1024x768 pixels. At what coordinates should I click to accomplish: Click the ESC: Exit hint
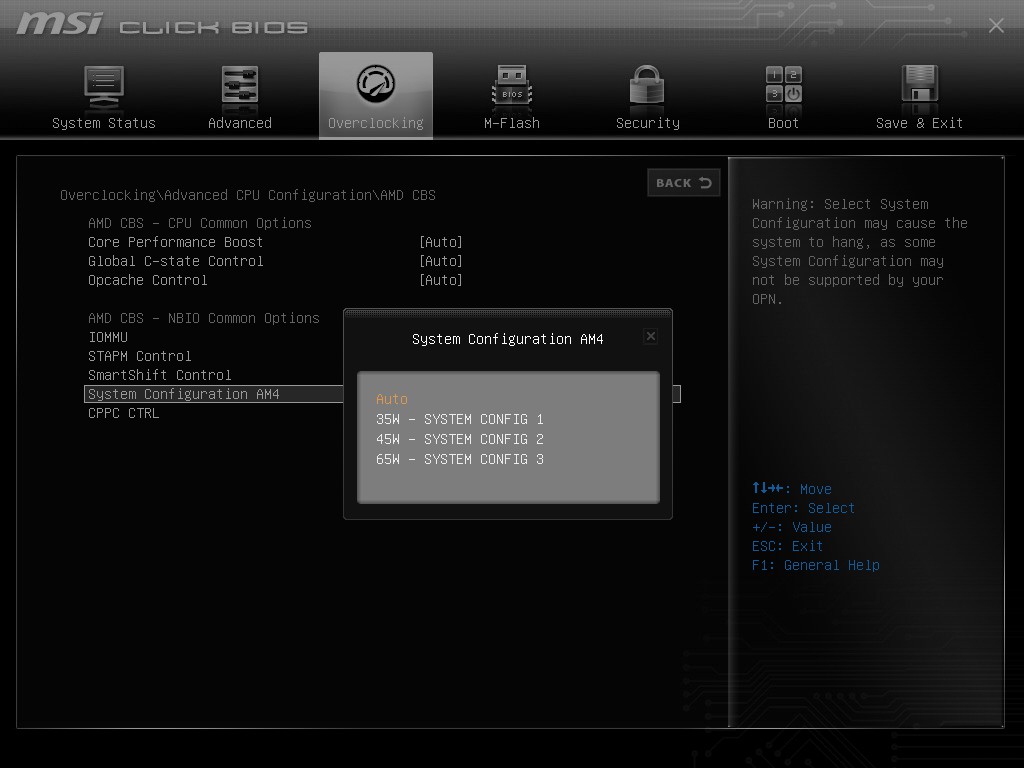788,547
